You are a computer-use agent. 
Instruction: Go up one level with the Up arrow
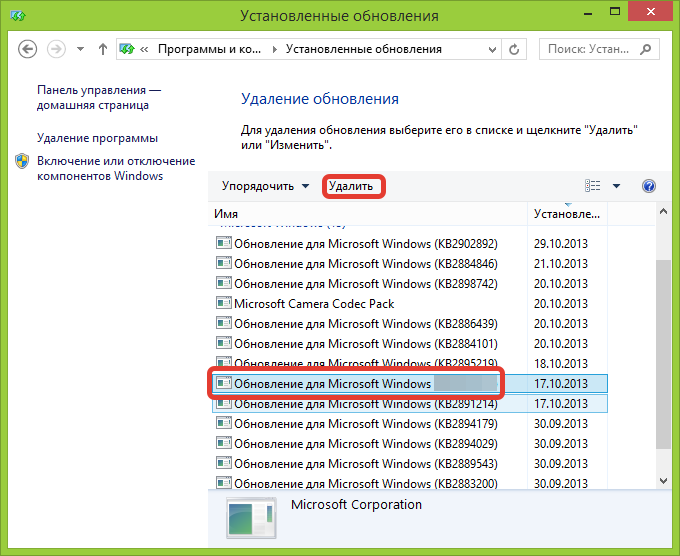(103, 49)
